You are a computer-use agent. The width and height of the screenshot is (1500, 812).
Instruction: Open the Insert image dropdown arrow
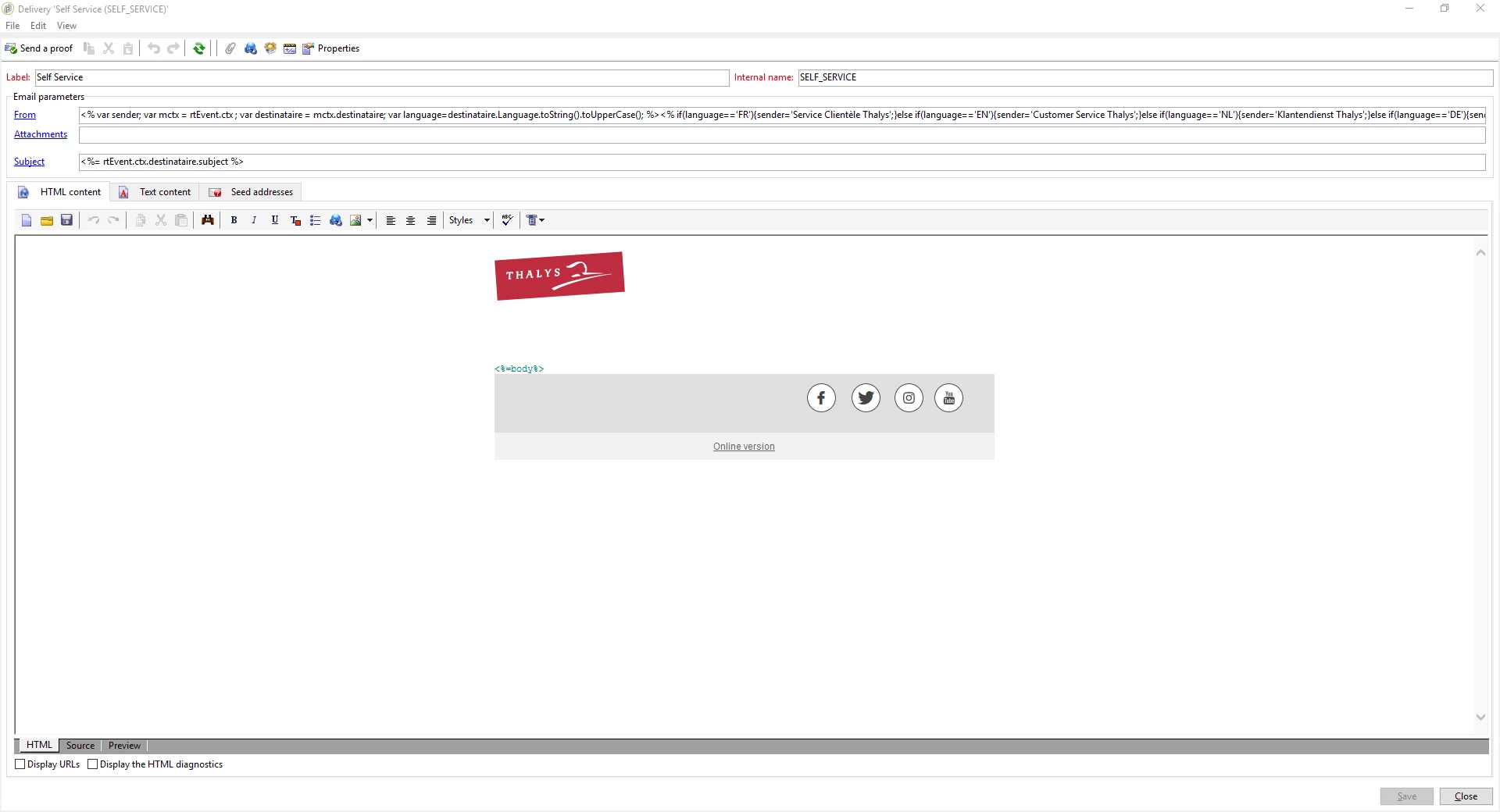370,220
